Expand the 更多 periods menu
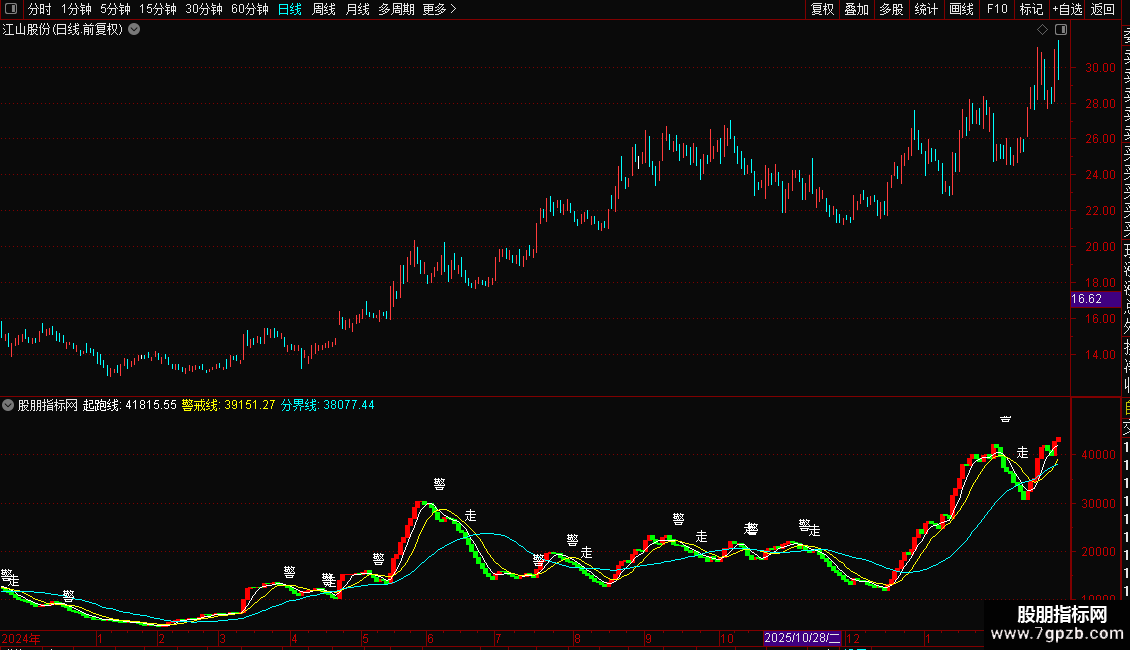Image resolution: width=1130 pixels, height=650 pixels. 439,9
